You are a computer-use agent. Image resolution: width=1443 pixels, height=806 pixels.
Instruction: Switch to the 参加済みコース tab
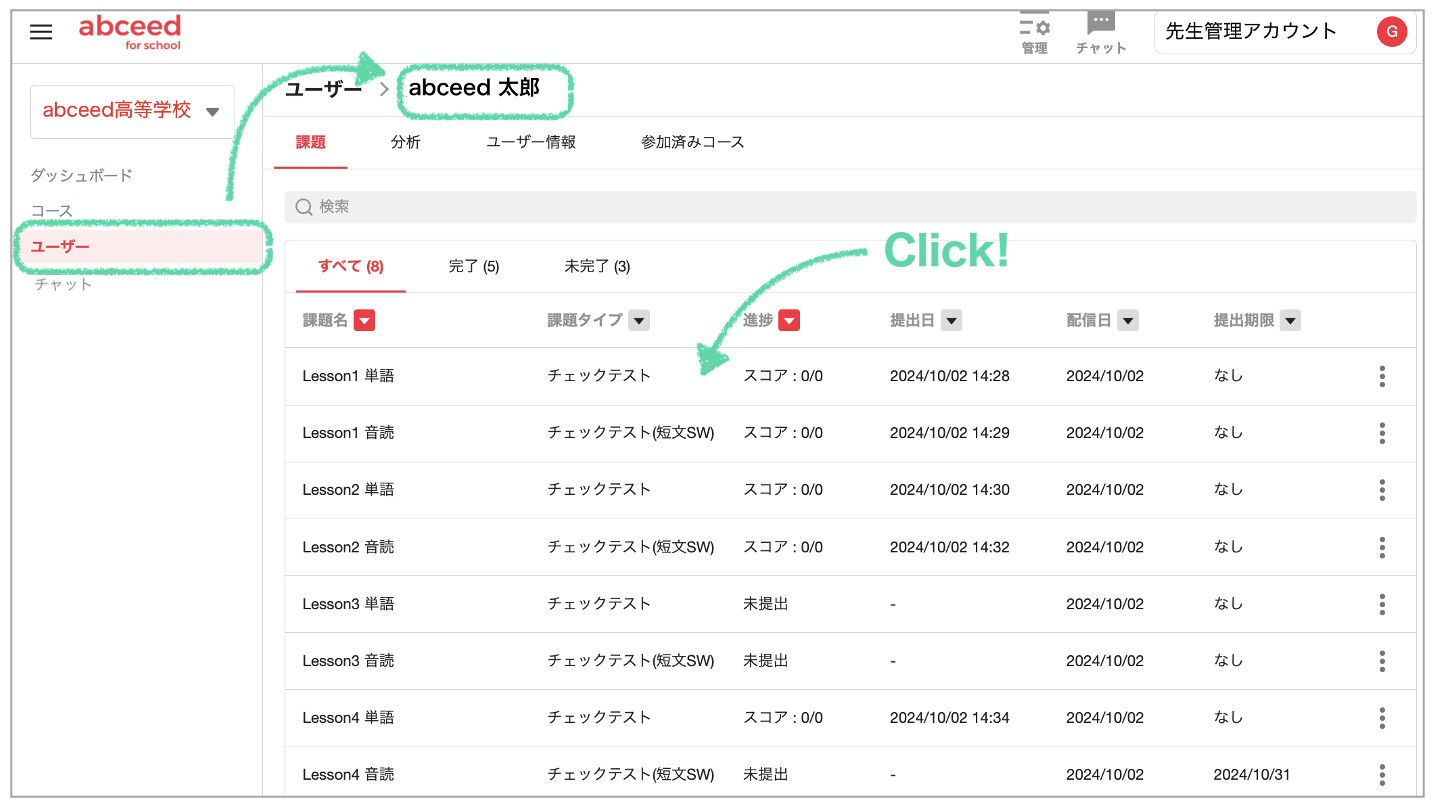693,142
